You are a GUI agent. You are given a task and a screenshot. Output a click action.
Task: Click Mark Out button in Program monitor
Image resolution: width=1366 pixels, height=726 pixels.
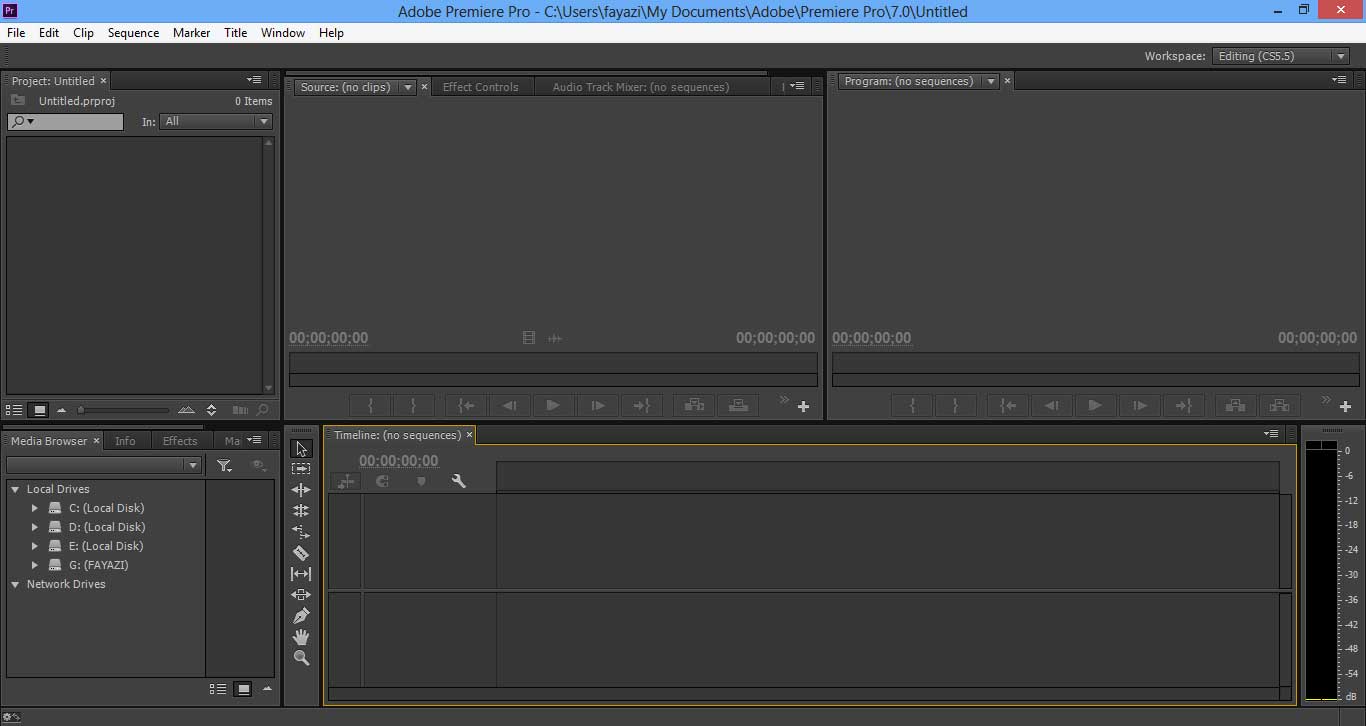[x=955, y=405]
